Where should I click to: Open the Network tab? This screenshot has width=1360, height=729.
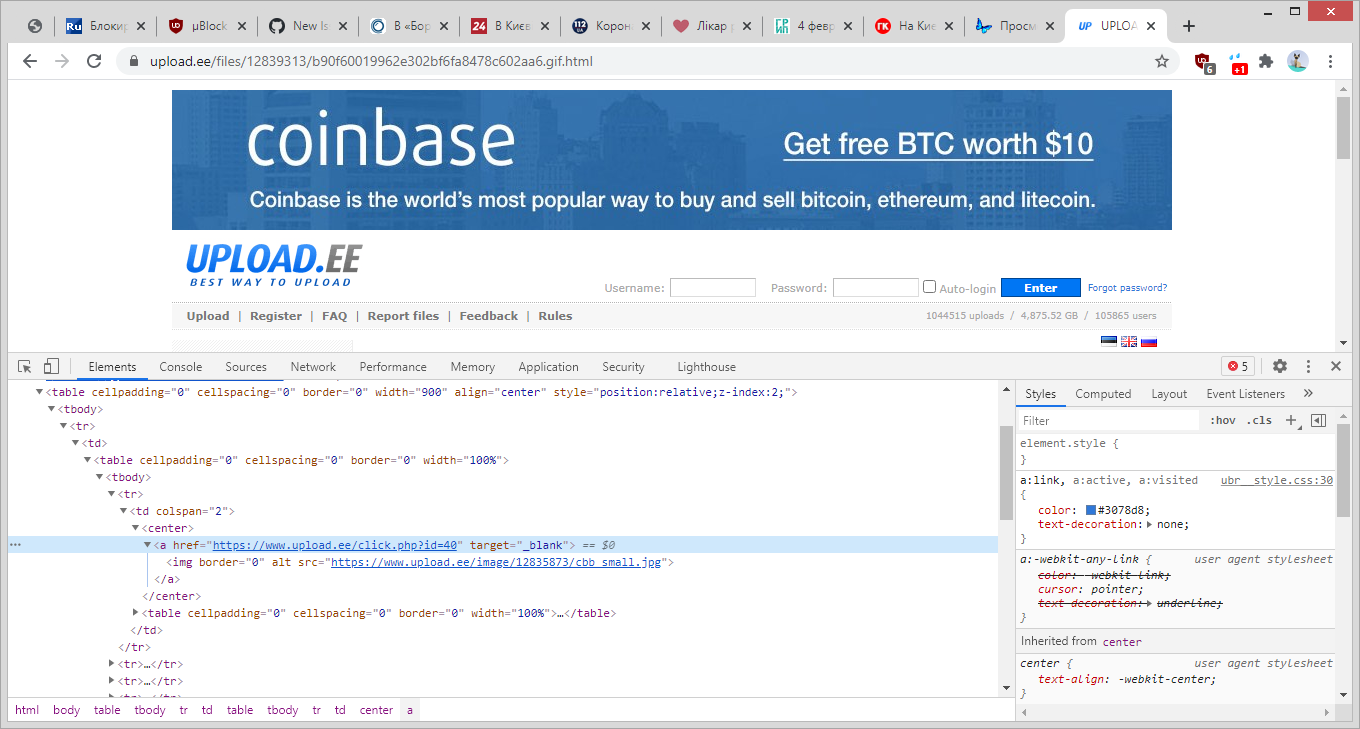click(x=314, y=367)
